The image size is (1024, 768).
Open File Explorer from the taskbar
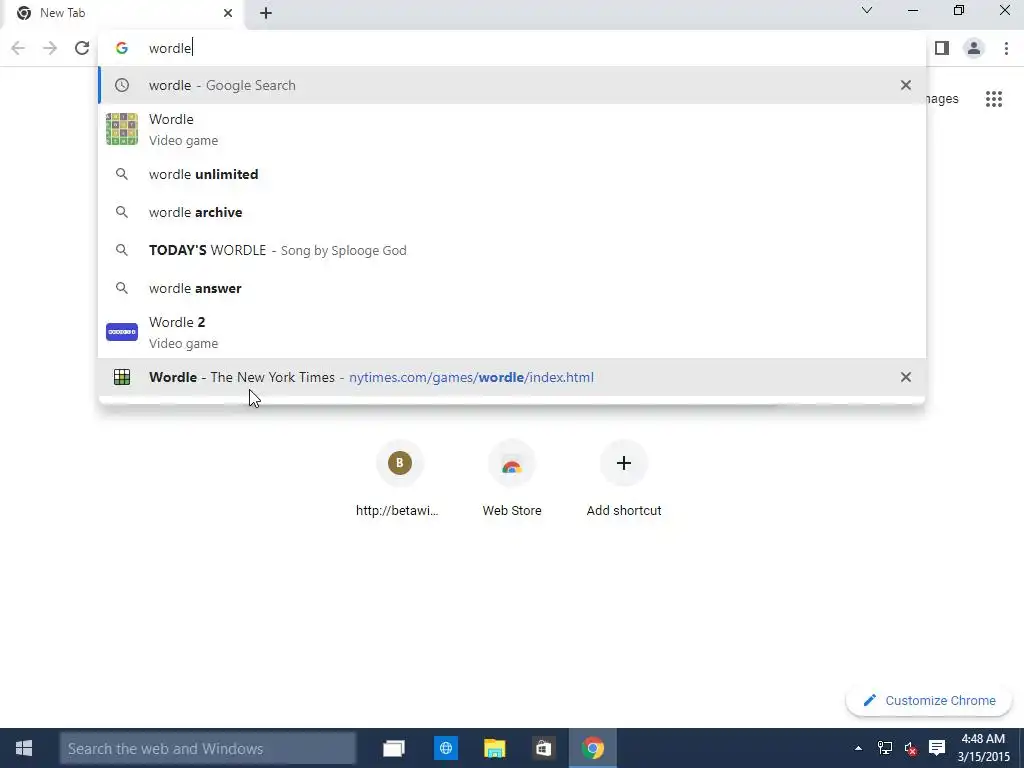pos(494,748)
